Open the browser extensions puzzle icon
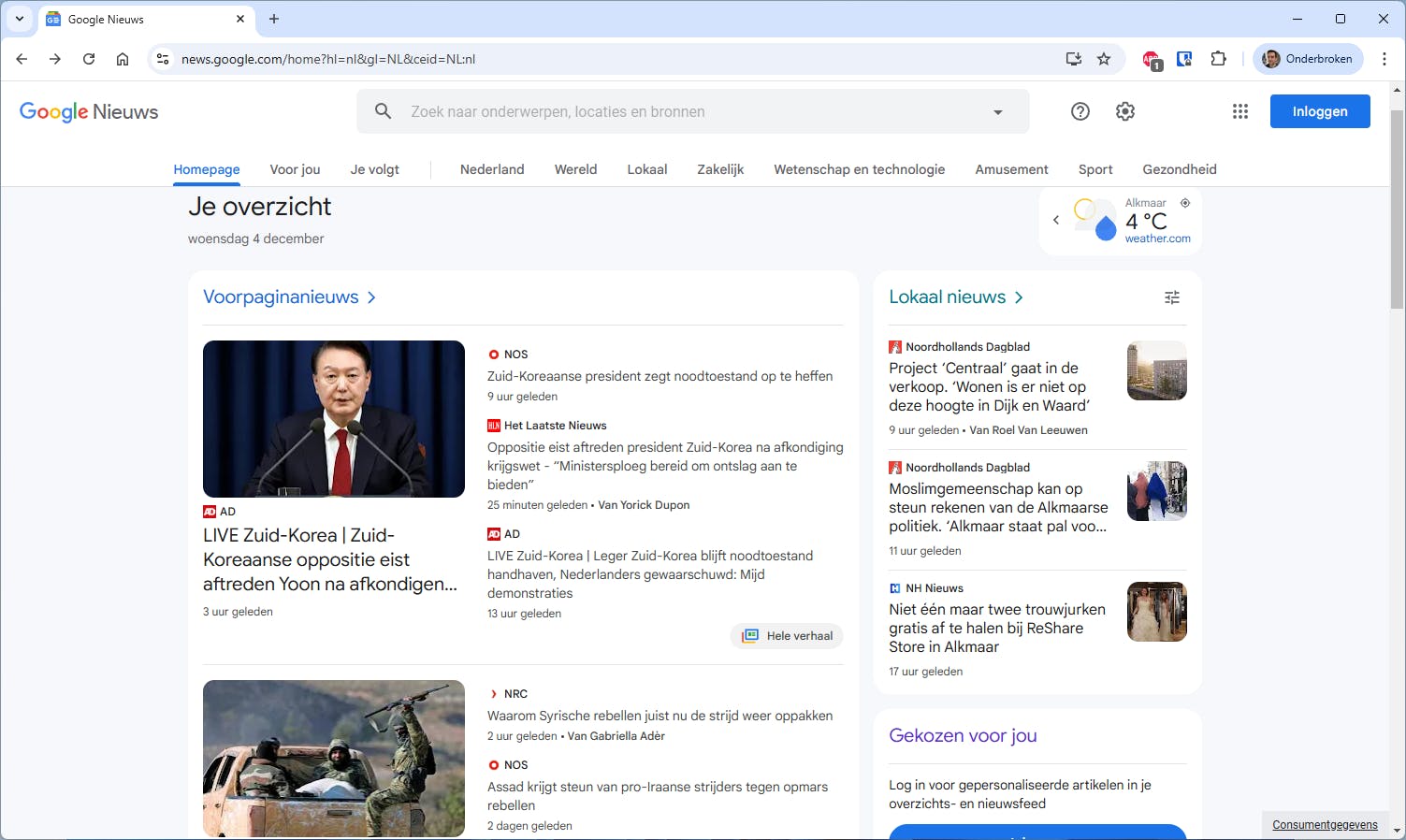This screenshot has width=1406, height=840. click(1218, 58)
